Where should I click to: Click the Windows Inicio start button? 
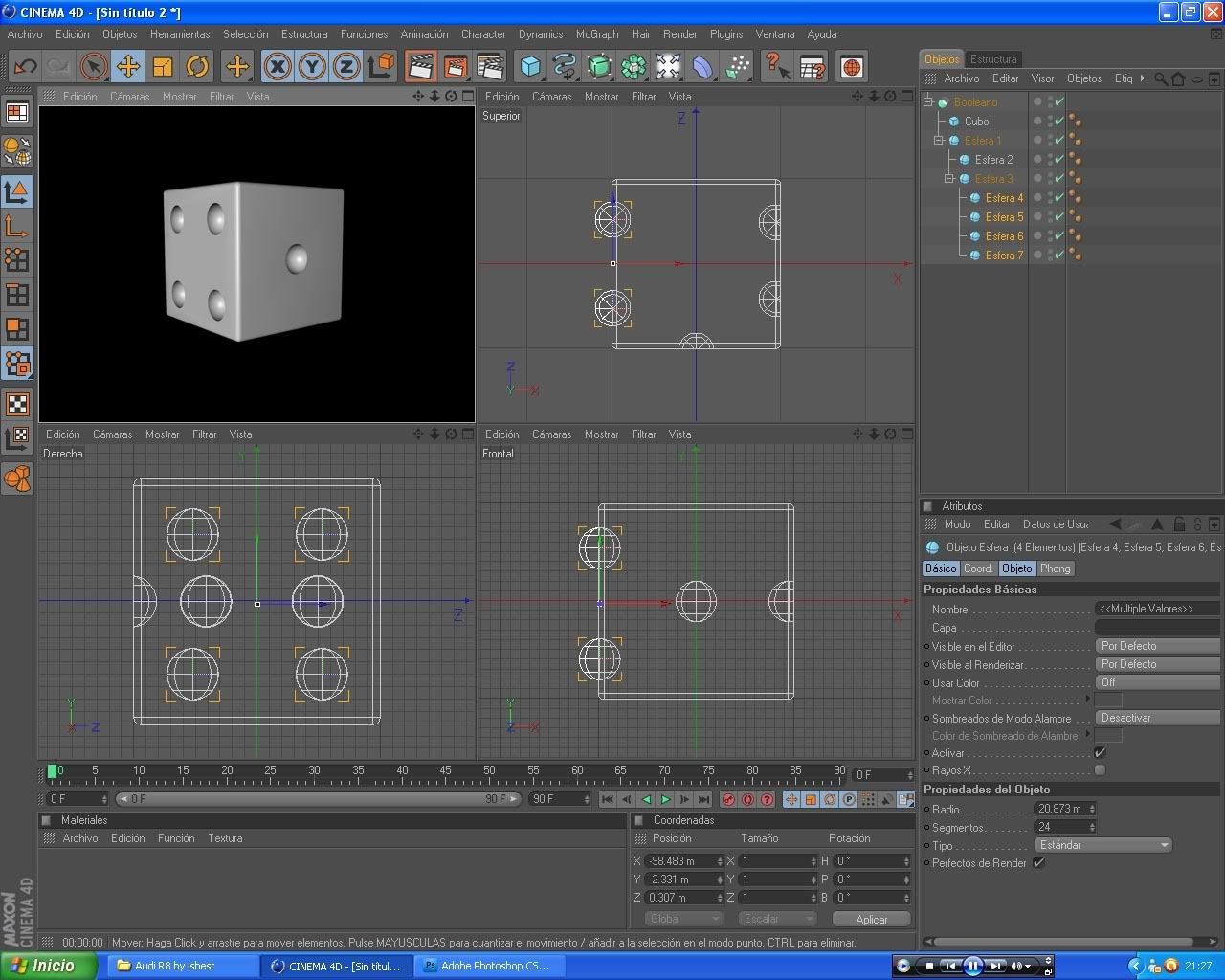pyautogui.click(x=48, y=966)
